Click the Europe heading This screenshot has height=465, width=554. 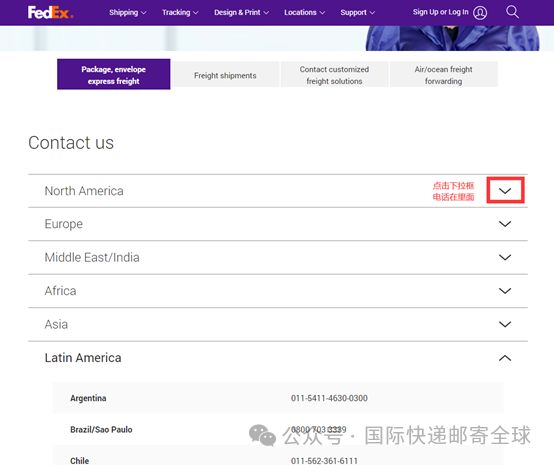pos(64,224)
